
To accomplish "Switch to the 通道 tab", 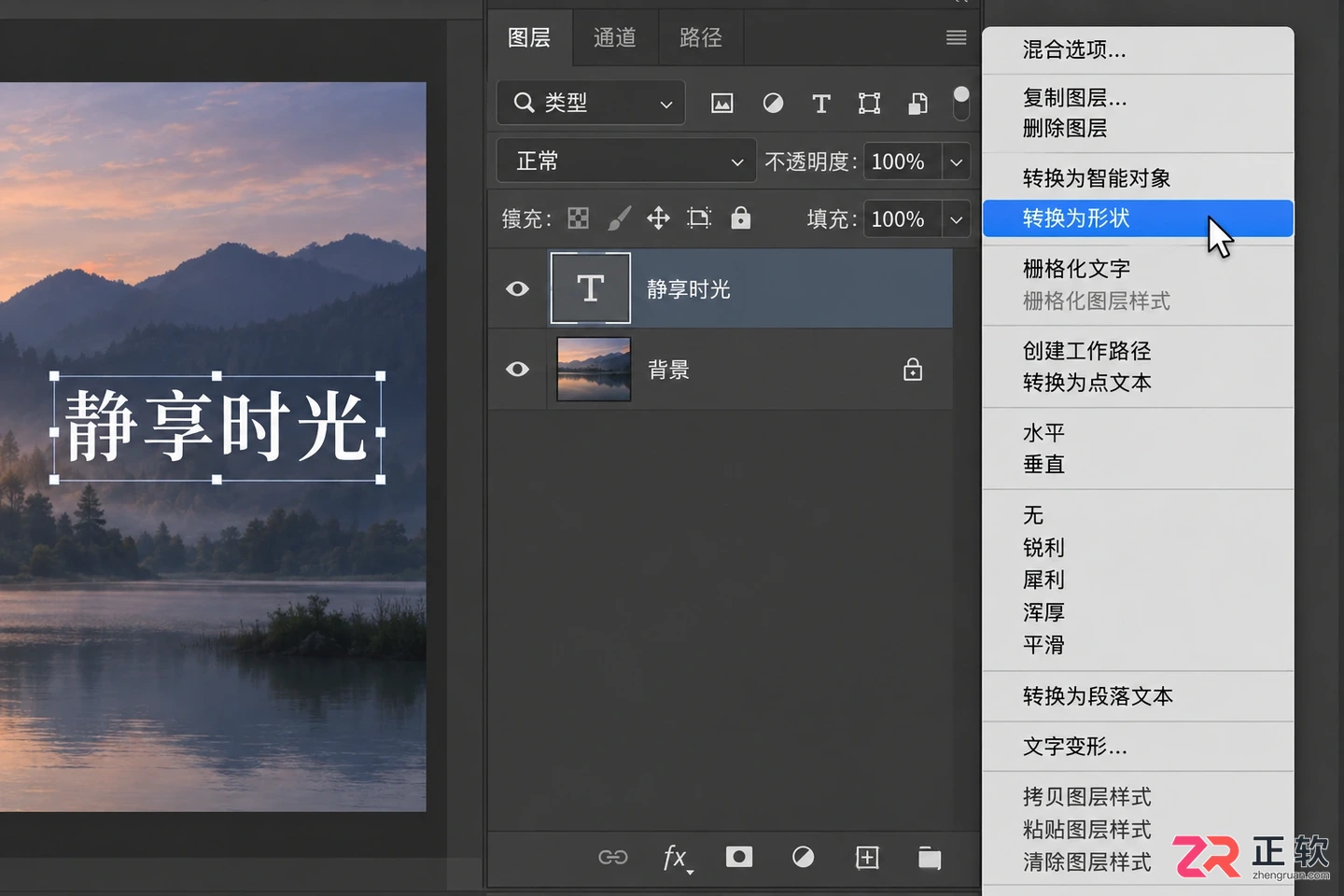I will click(615, 37).
